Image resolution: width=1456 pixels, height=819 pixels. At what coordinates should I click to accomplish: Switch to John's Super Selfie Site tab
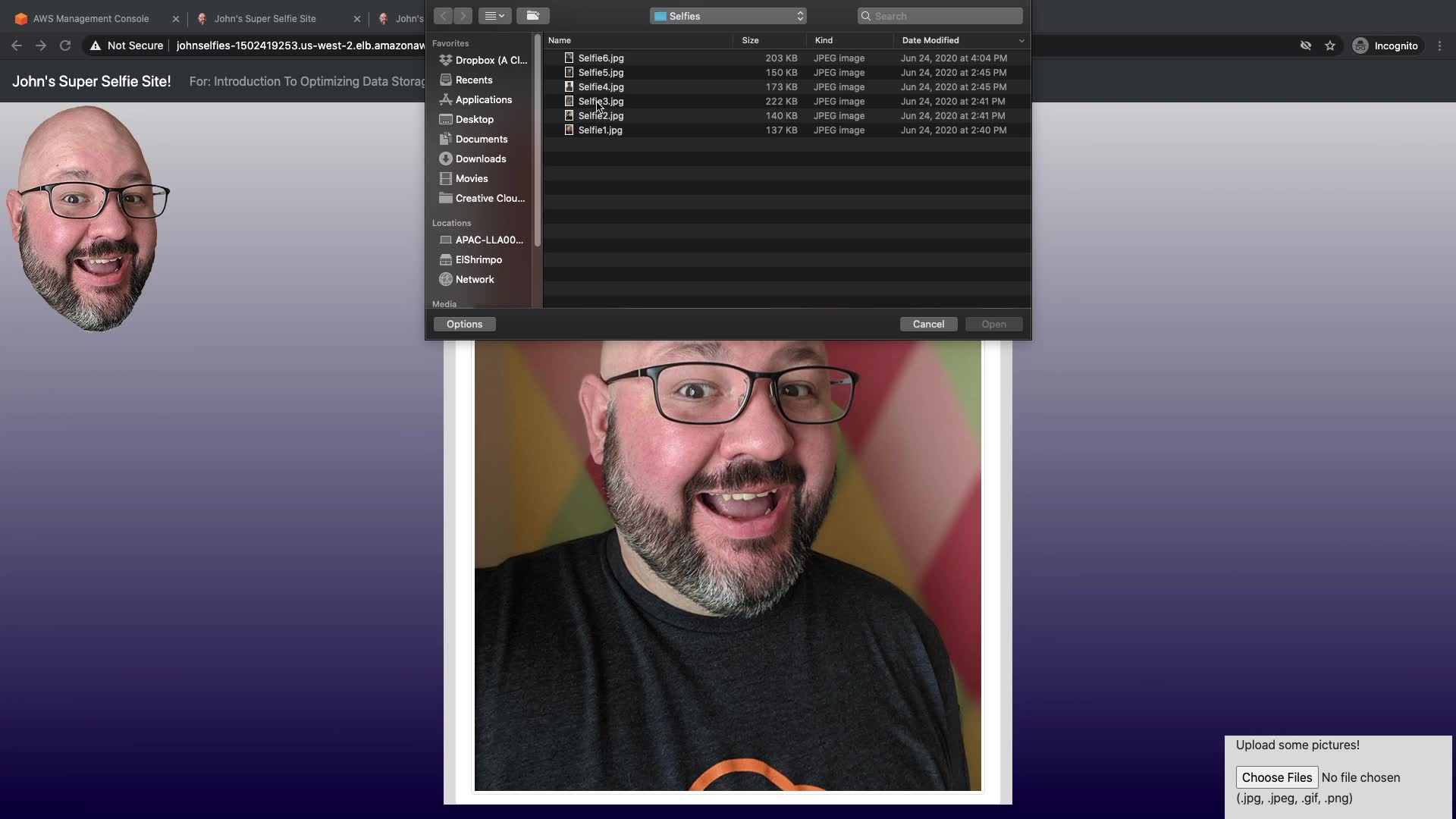(265, 19)
